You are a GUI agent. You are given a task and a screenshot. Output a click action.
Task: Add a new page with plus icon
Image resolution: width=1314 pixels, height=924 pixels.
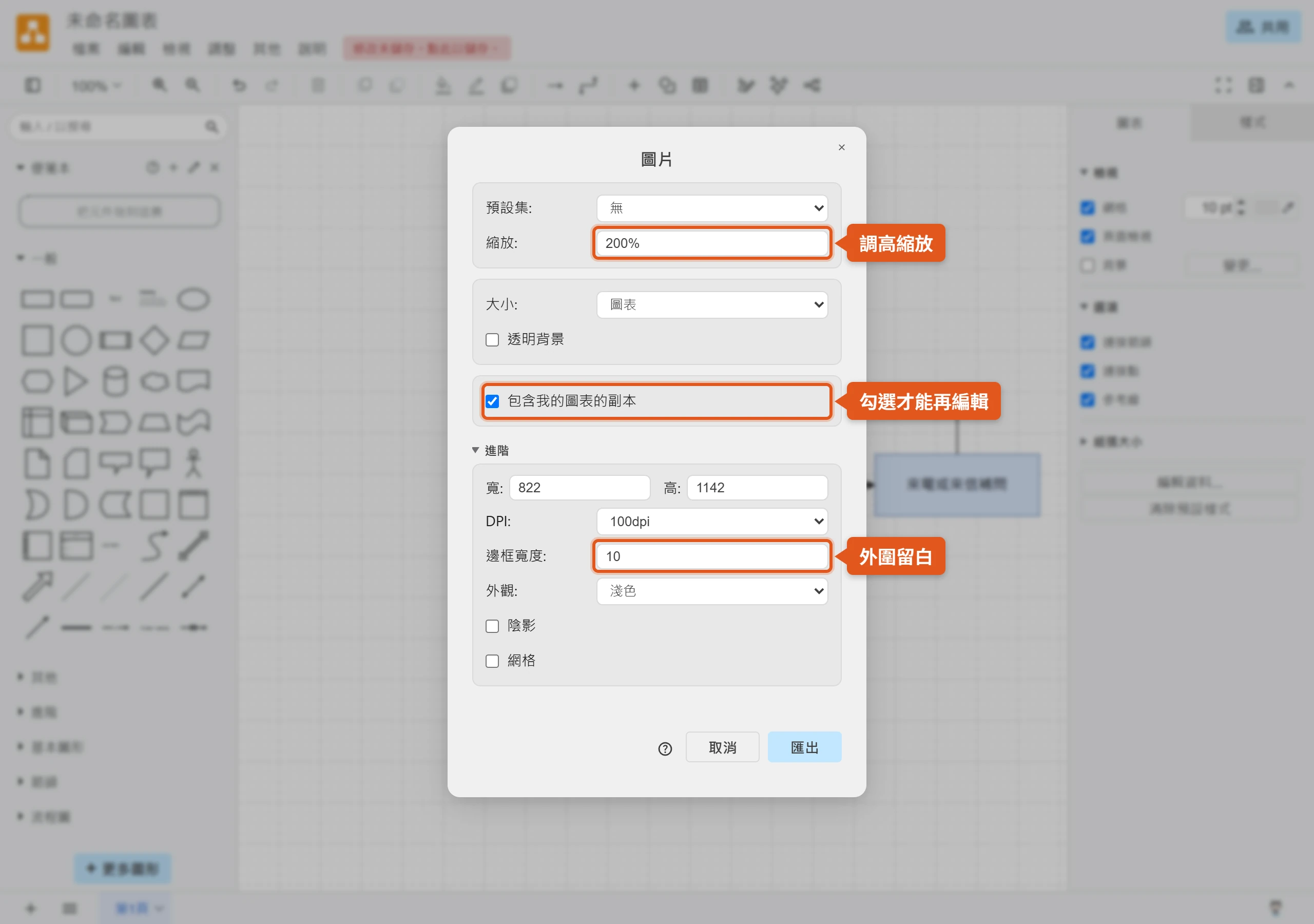[x=31, y=909]
